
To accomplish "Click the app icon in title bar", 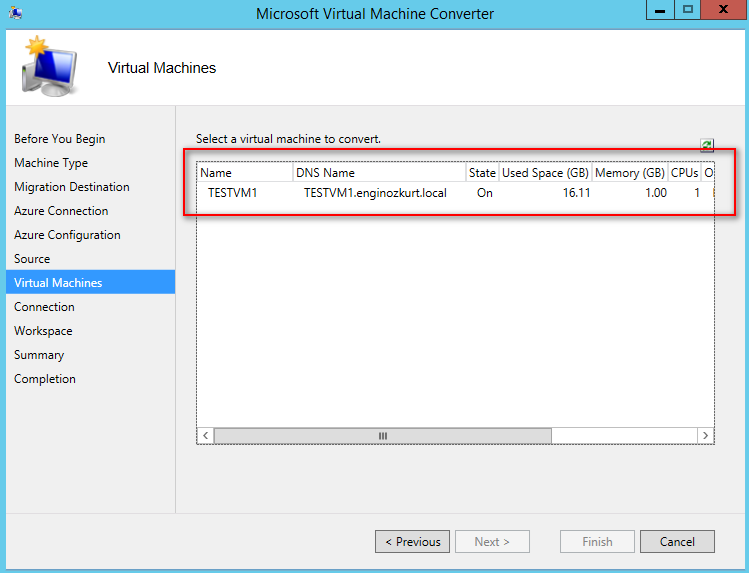I will click(15, 13).
